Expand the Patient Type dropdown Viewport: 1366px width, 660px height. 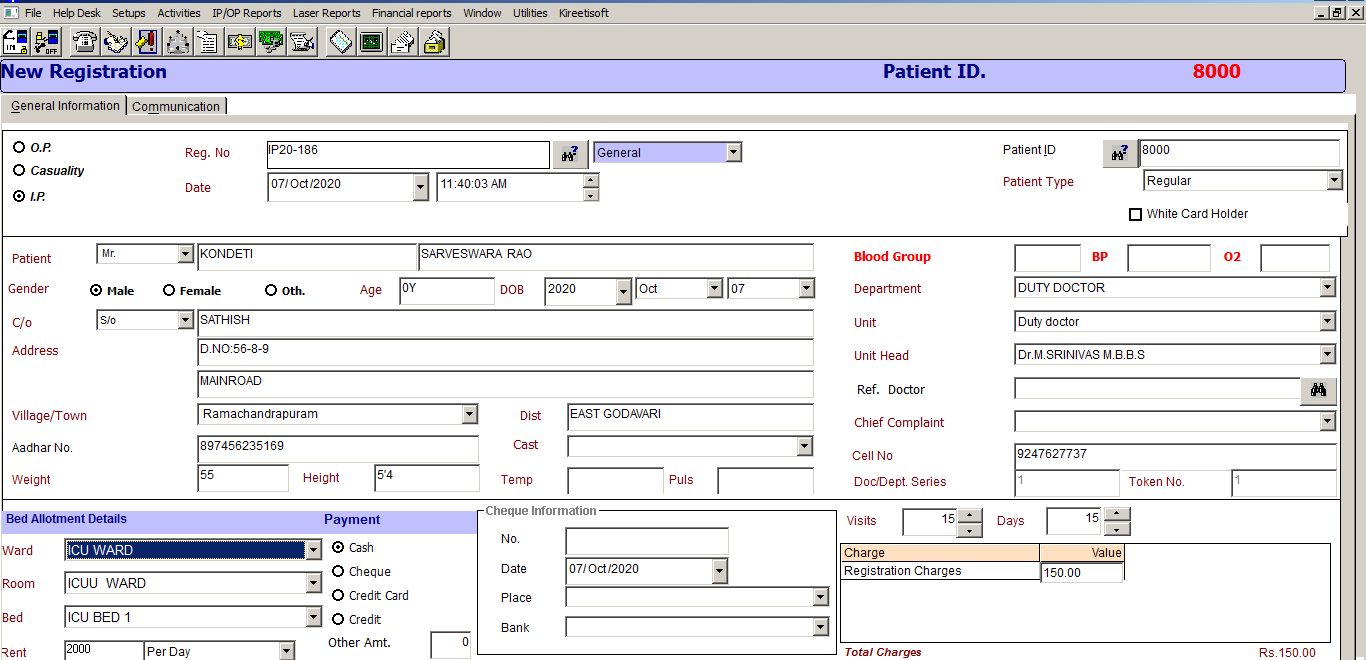coord(1333,181)
